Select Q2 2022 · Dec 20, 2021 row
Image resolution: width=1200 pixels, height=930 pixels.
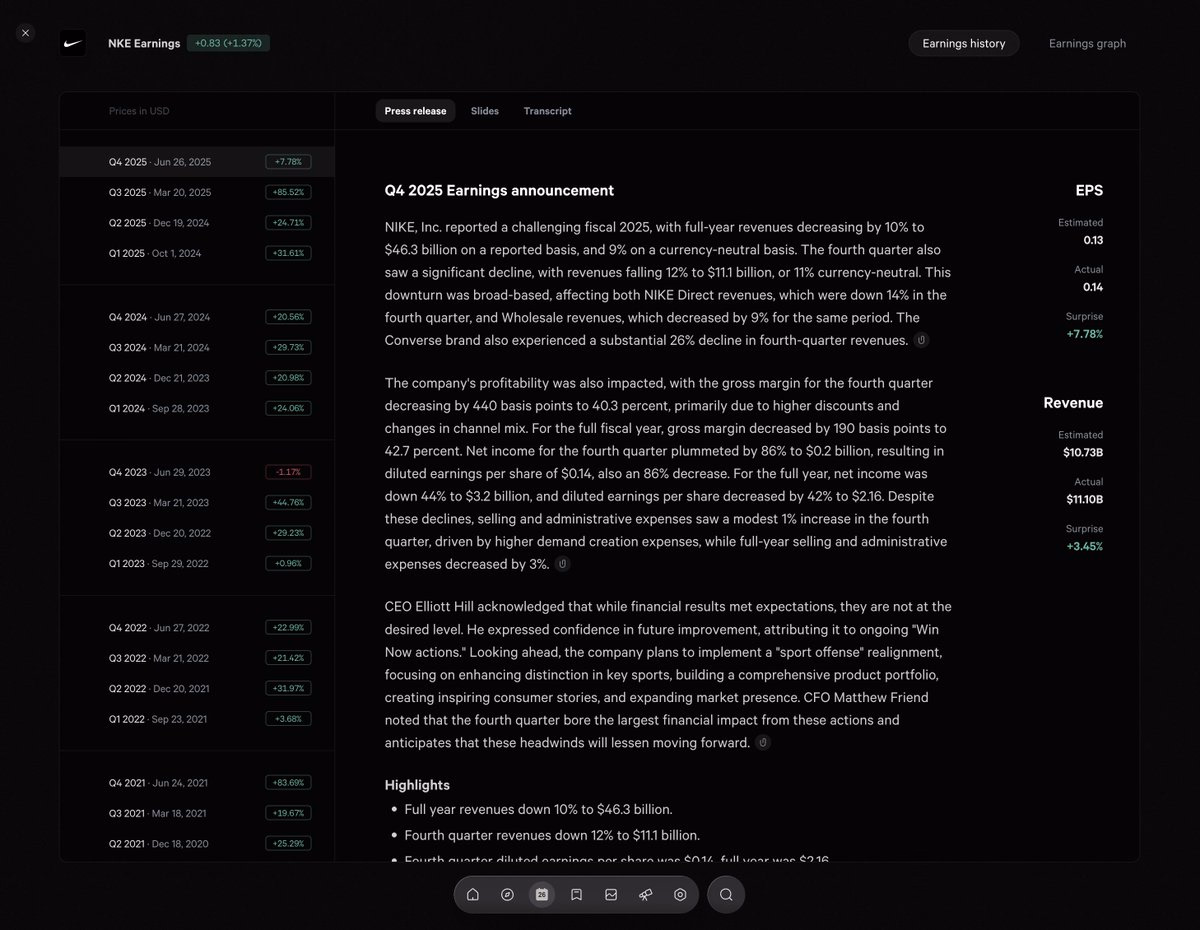[x=197, y=688]
